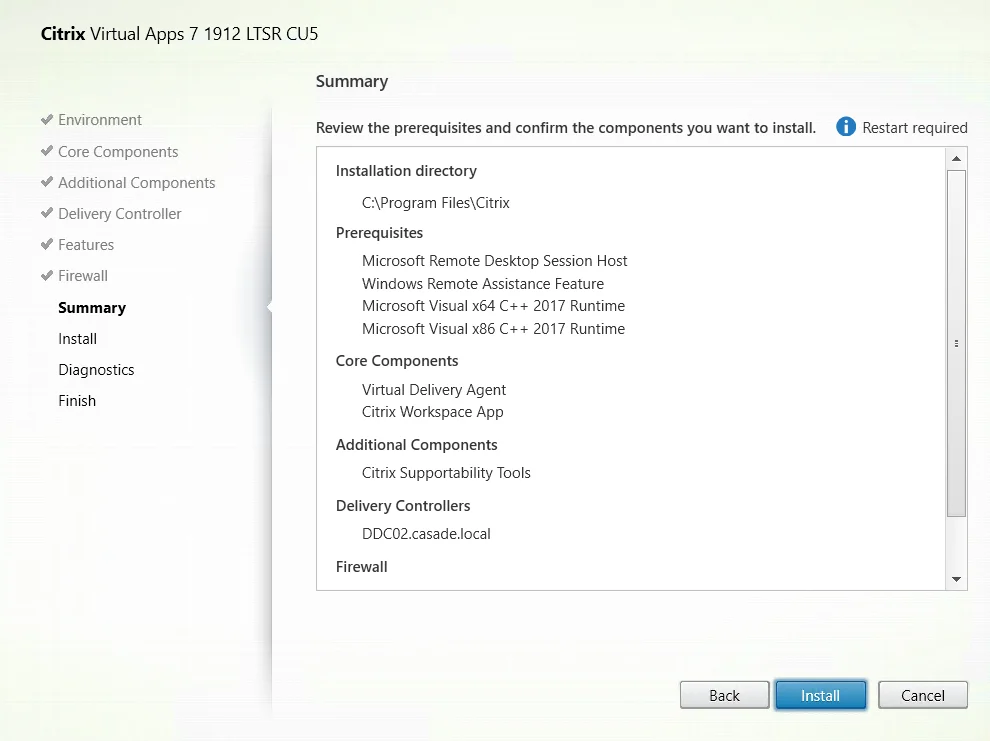Click the Install button to begin installation
990x741 pixels.
tap(820, 695)
